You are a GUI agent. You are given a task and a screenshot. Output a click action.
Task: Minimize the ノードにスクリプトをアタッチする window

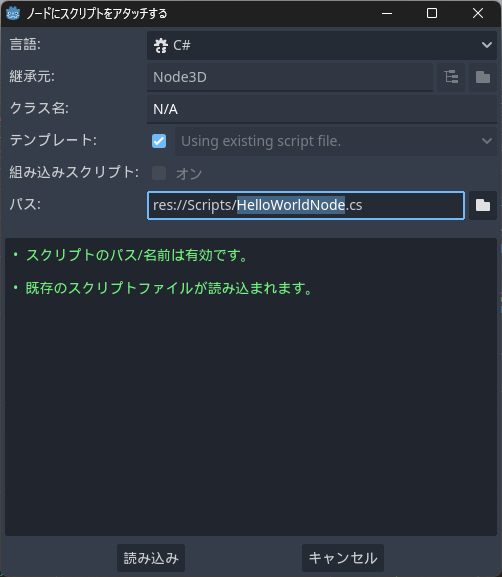(x=387, y=14)
